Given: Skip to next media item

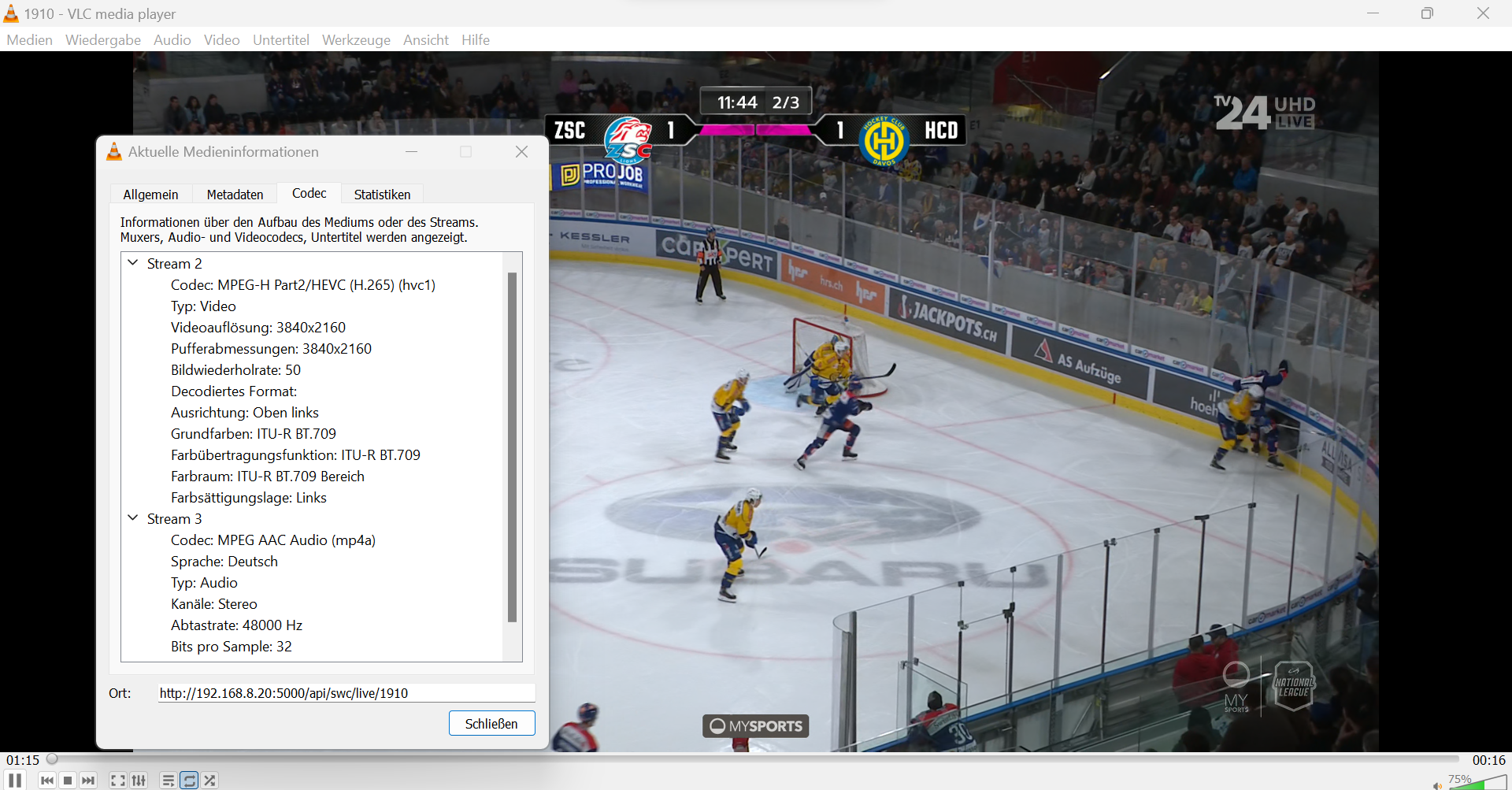Looking at the screenshot, I should 88,781.
